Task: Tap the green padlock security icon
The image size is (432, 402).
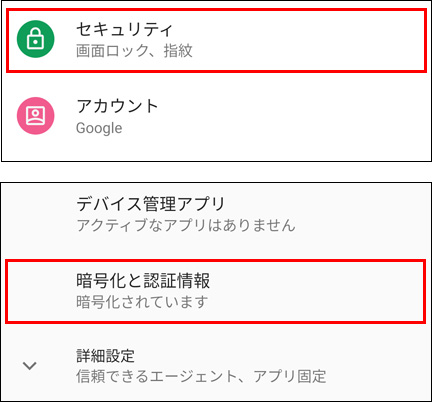Action: (x=36, y=39)
